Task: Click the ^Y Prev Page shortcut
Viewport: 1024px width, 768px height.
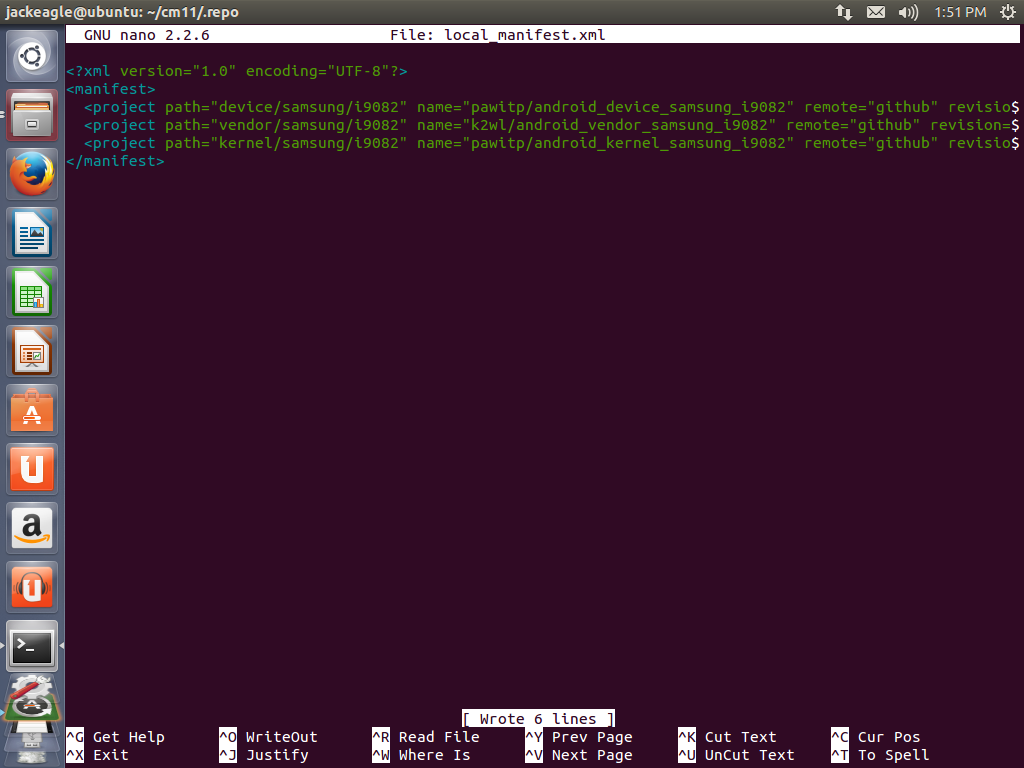Action: pyautogui.click(x=579, y=737)
